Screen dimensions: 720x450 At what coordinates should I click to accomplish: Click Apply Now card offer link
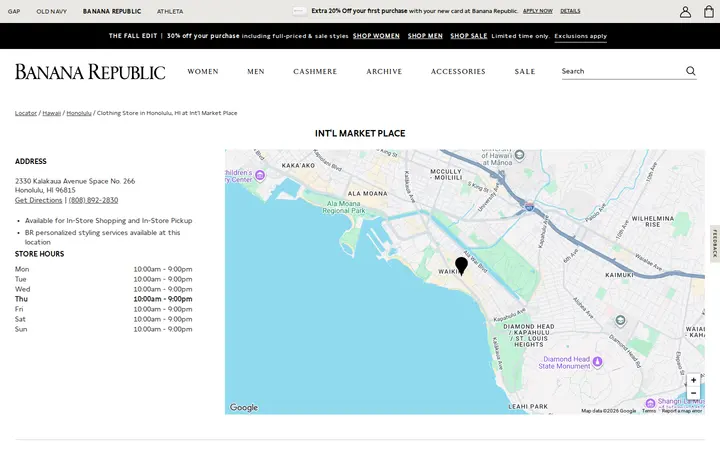coord(538,11)
